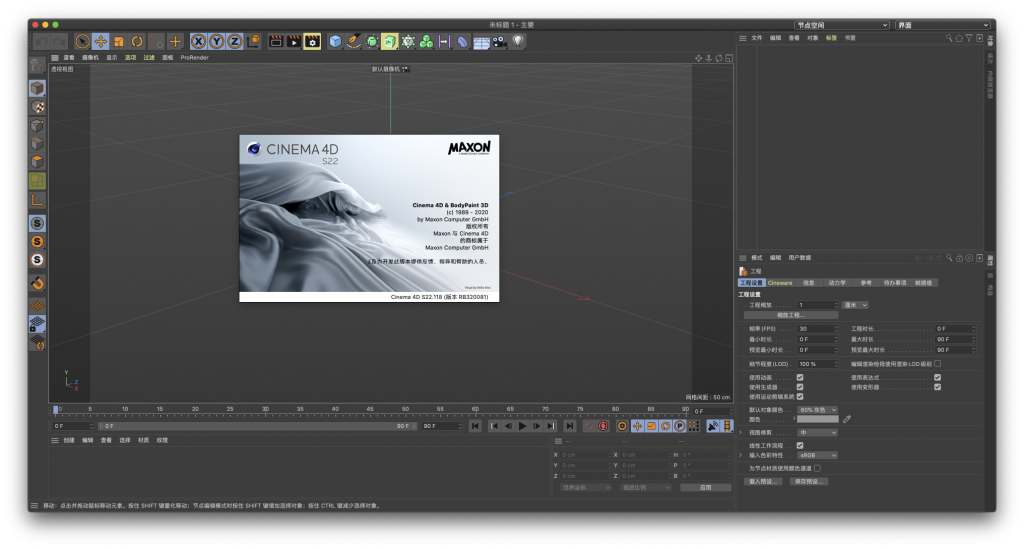Viewport: 1024px width, 549px height.
Task: Click the 载入预设 button
Action: pos(763,482)
